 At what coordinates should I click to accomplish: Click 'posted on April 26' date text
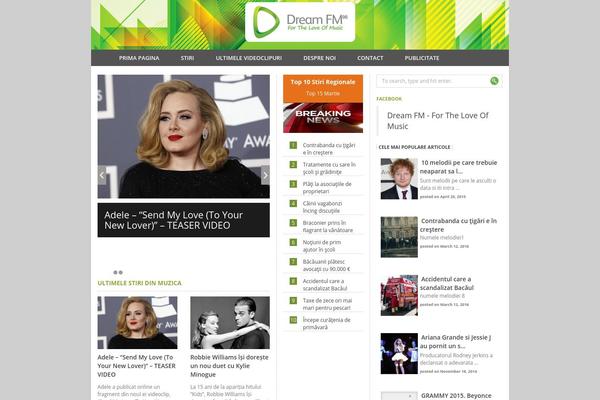[443, 197]
